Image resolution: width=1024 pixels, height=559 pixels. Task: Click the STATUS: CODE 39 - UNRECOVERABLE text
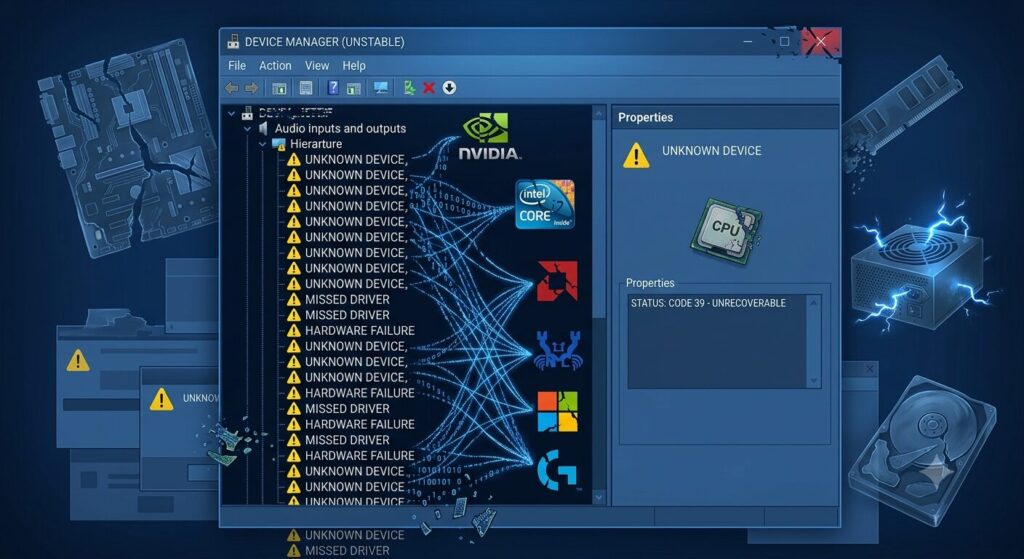(708, 303)
